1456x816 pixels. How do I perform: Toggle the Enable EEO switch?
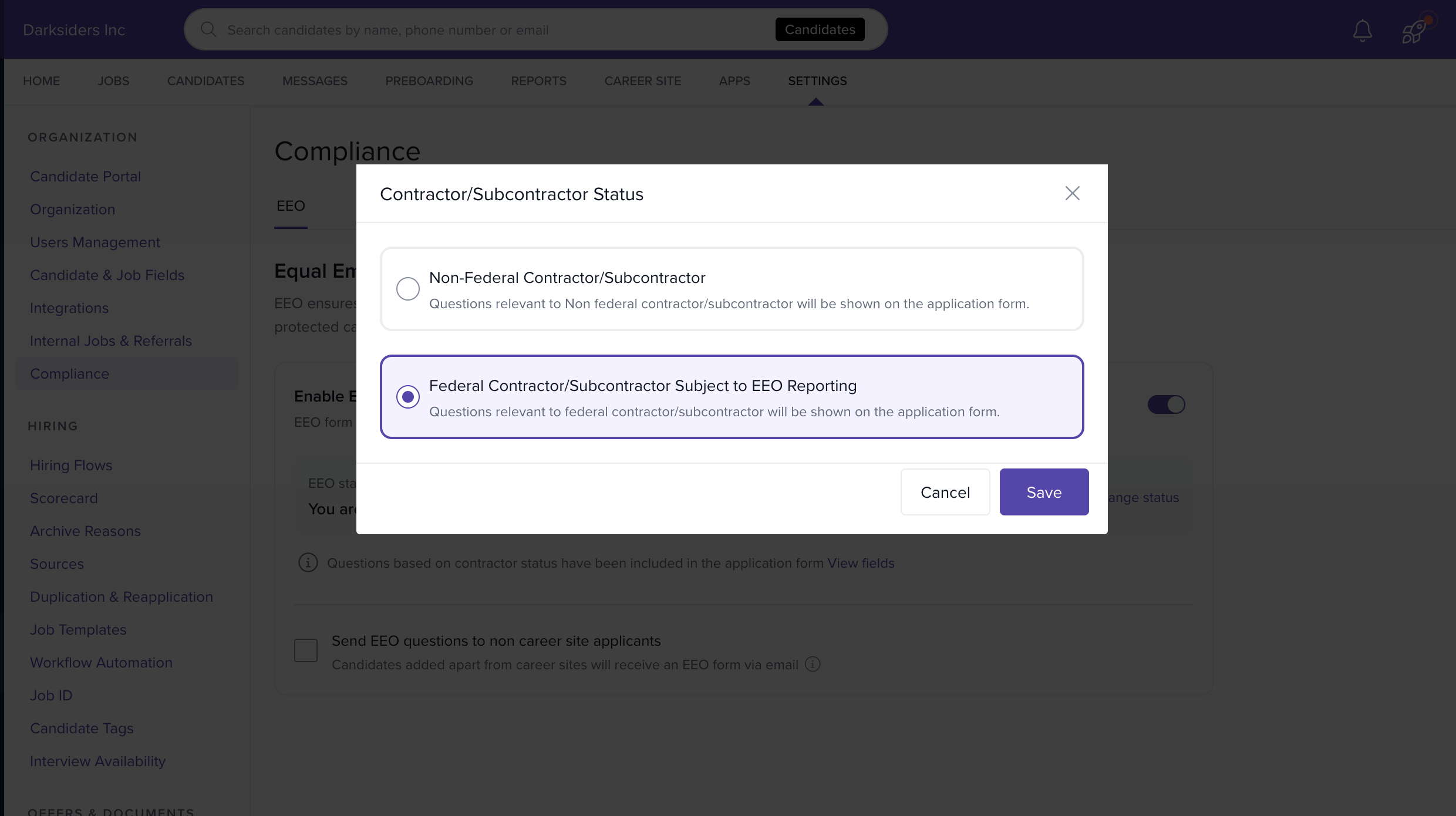coord(1166,404)
